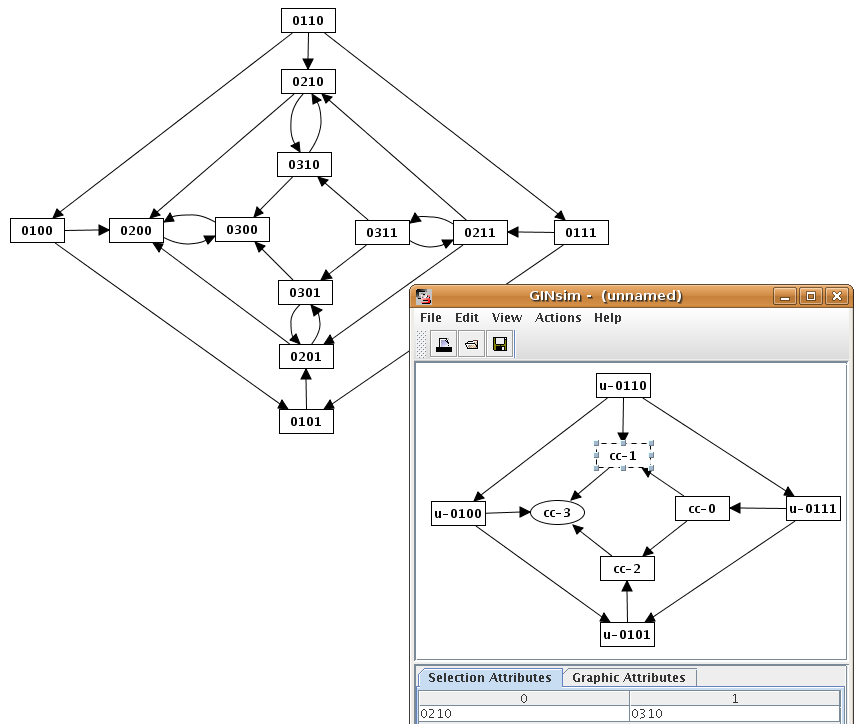The image size is (857, 724).
Task: Minimize the GINsim window
Action: [785, 296]
